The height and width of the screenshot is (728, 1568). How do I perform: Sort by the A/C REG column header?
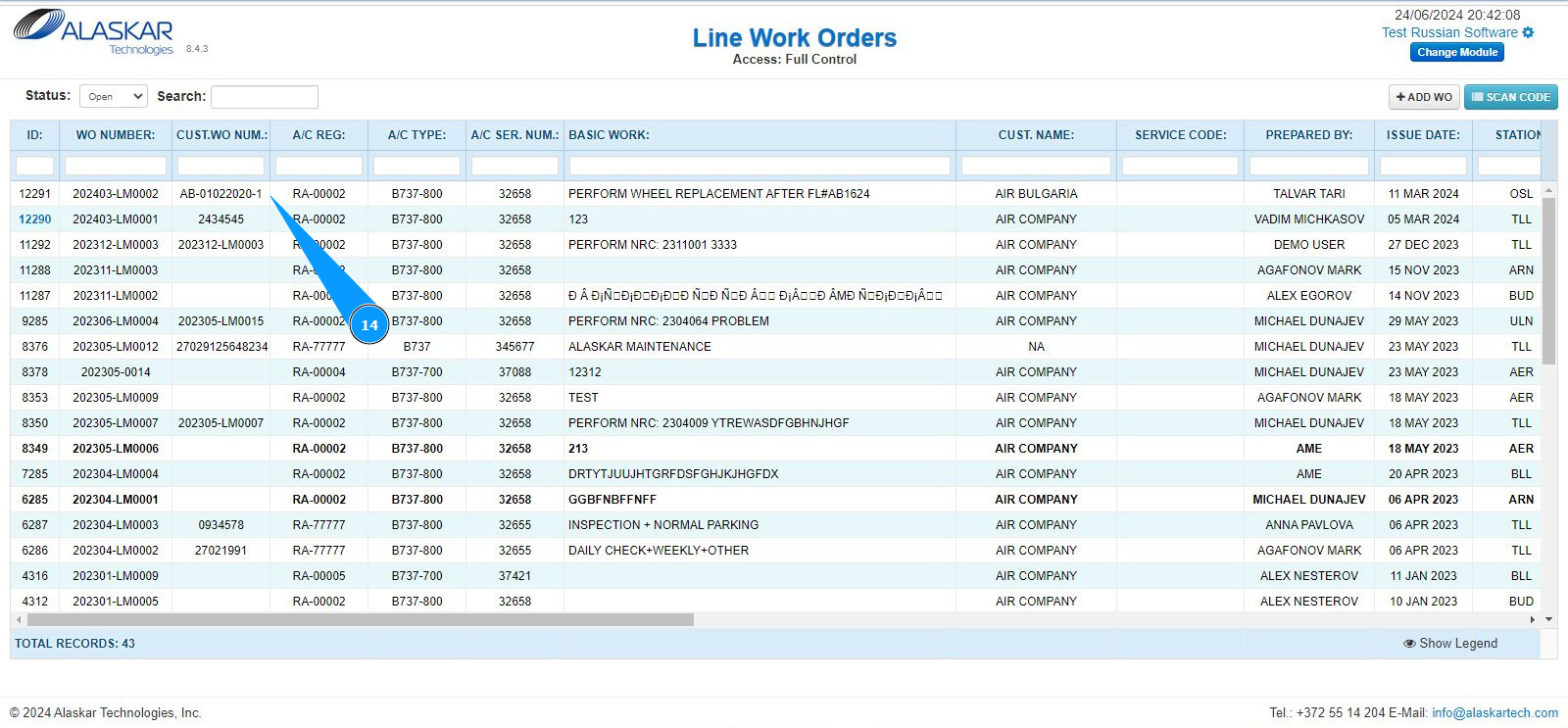[319, 135]
